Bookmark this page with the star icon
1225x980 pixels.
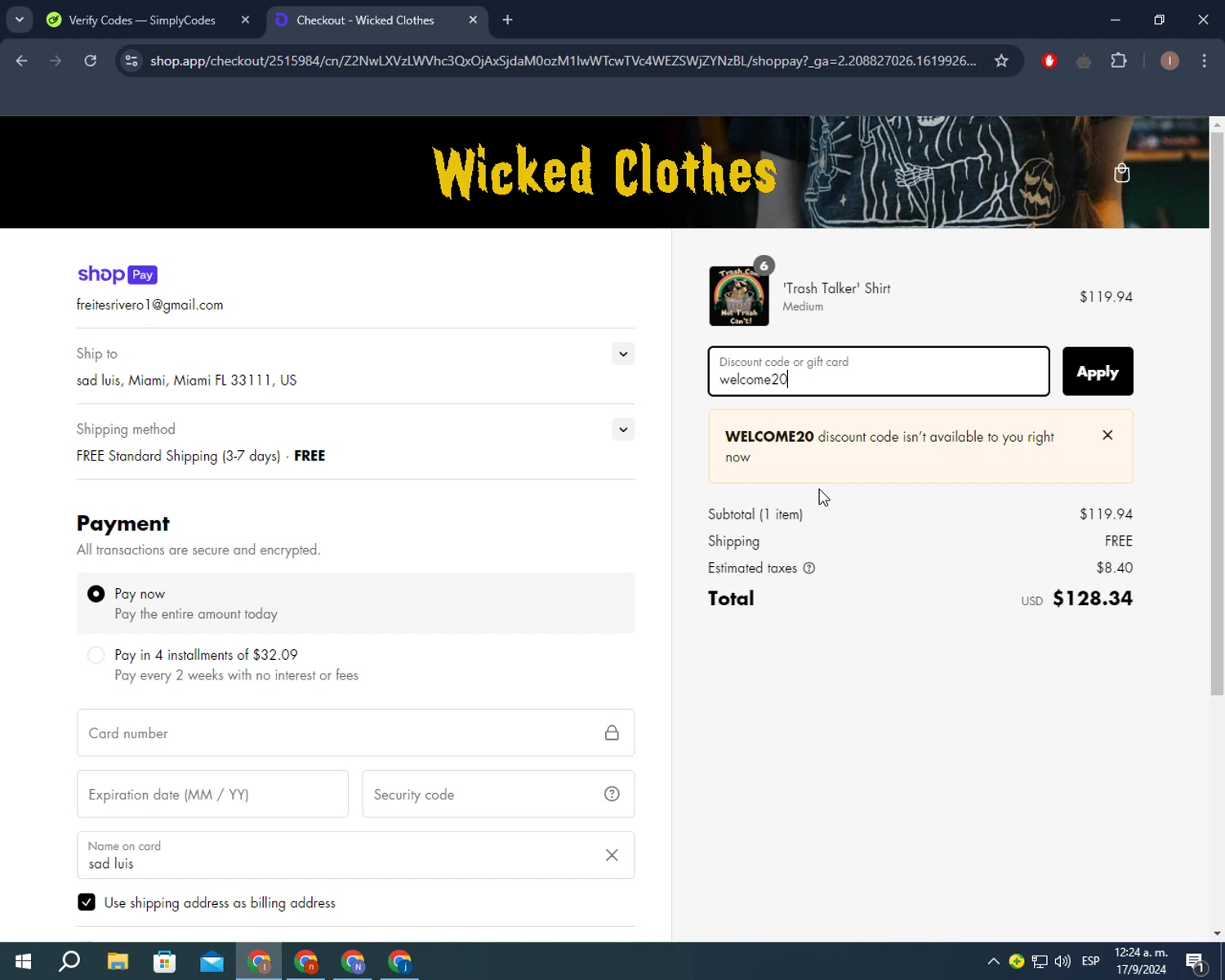1001,60
